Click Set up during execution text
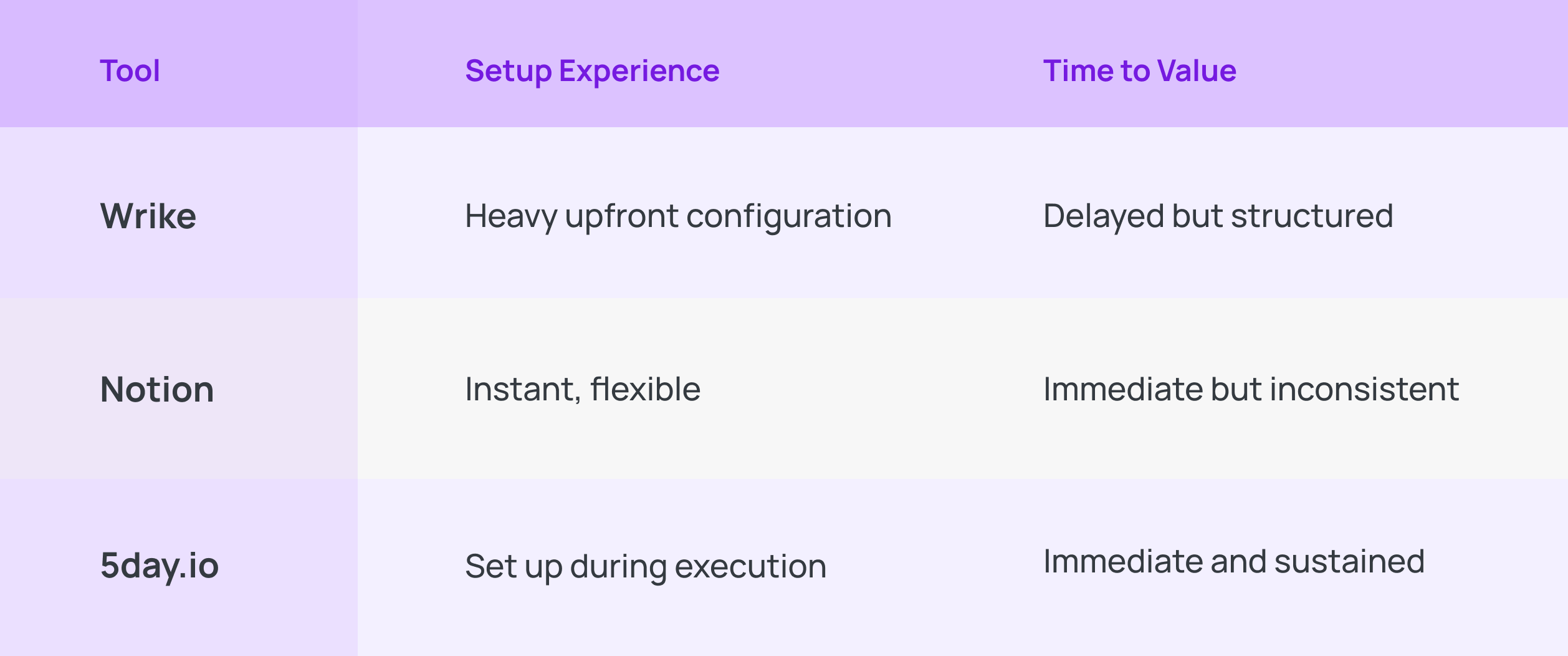 pyautogui.click(x=646, y=566)
